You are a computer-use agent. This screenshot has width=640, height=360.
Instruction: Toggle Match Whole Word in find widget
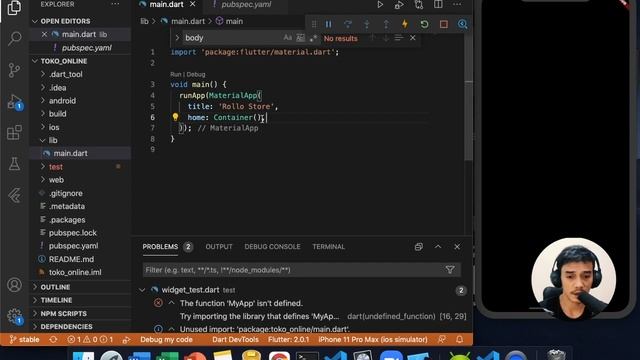click(300, 38)
